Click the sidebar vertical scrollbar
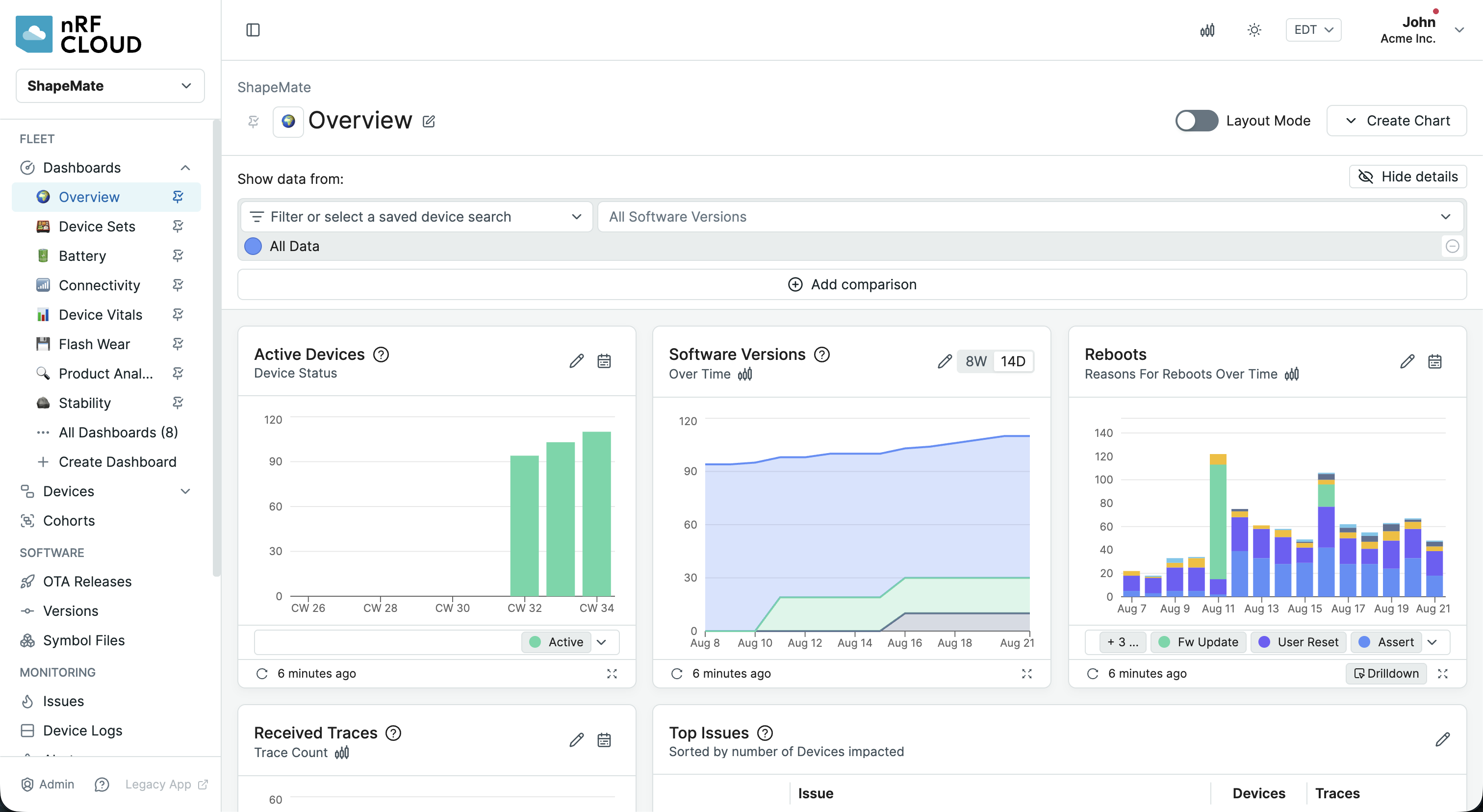1483x812 pixels. pyautogui.click(x=216, y=348)
